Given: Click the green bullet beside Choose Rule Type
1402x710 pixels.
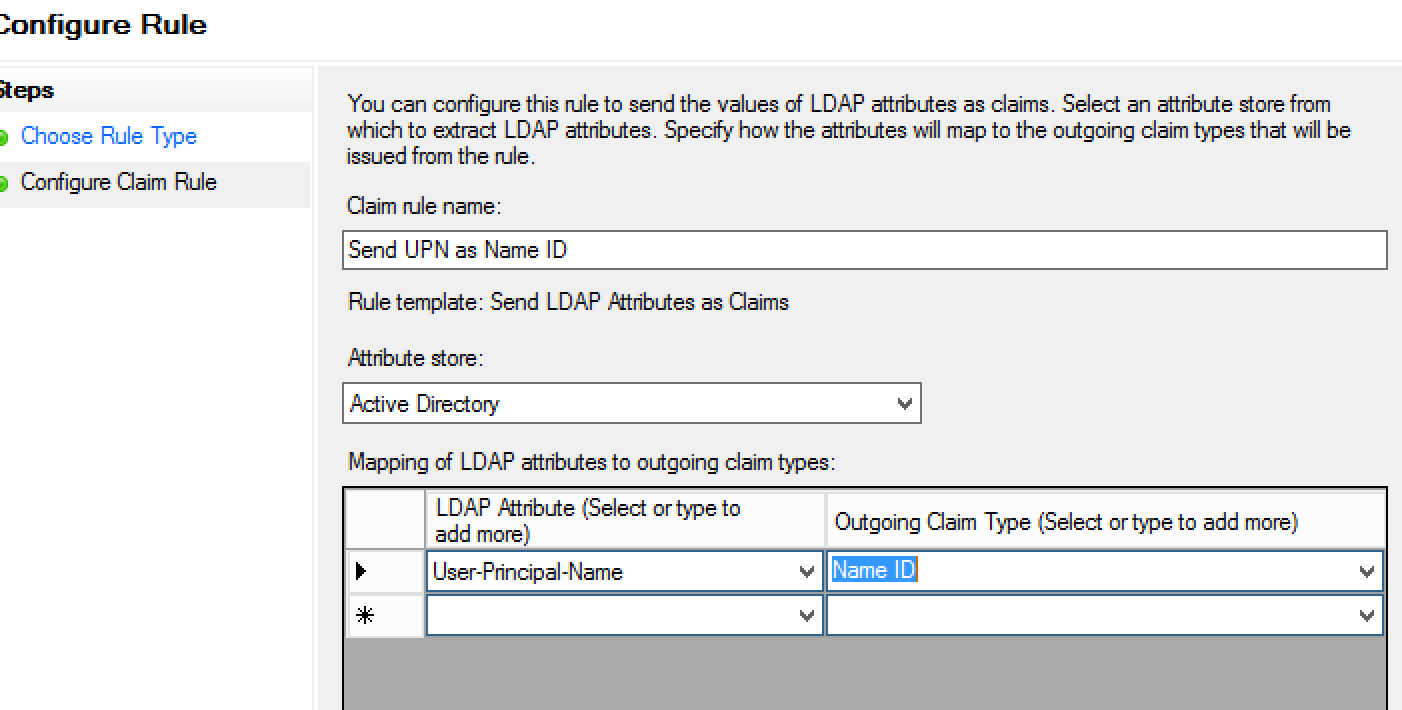Looking at the screenshot, I should coord(3,137).
